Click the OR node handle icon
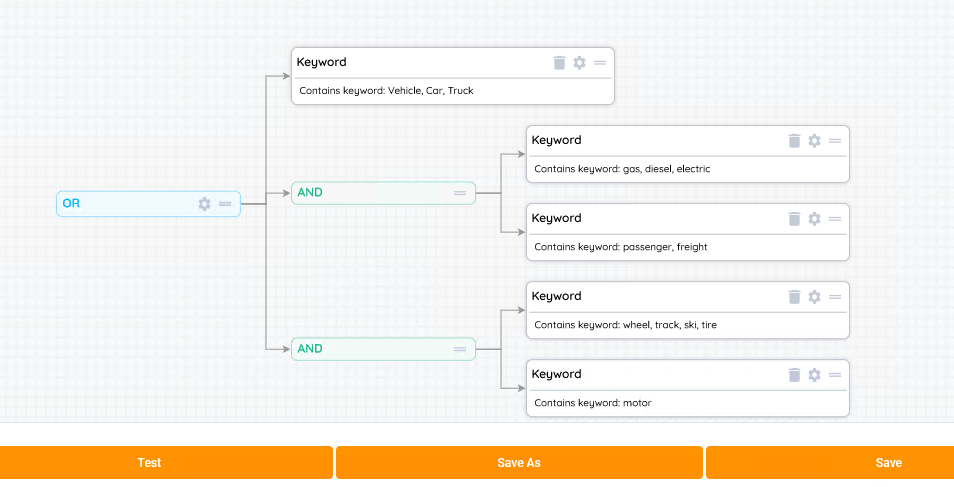954x487 pixels. click(x=225, y=204)
